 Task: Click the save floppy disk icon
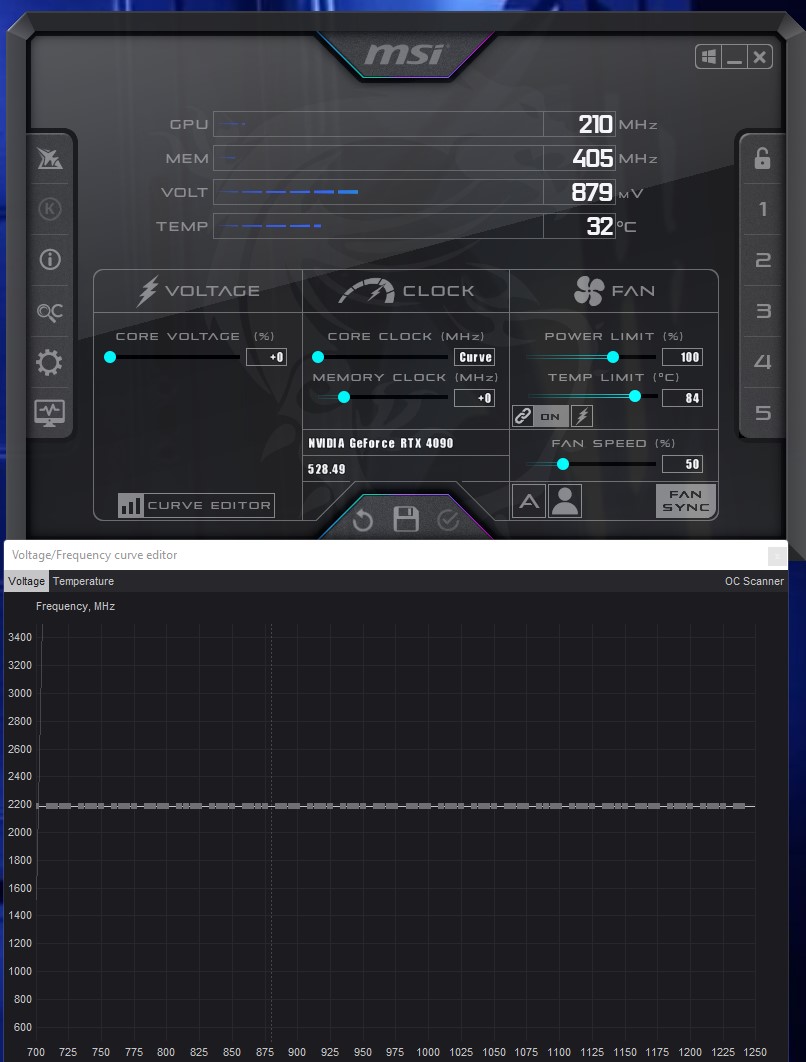coord(406,519)
